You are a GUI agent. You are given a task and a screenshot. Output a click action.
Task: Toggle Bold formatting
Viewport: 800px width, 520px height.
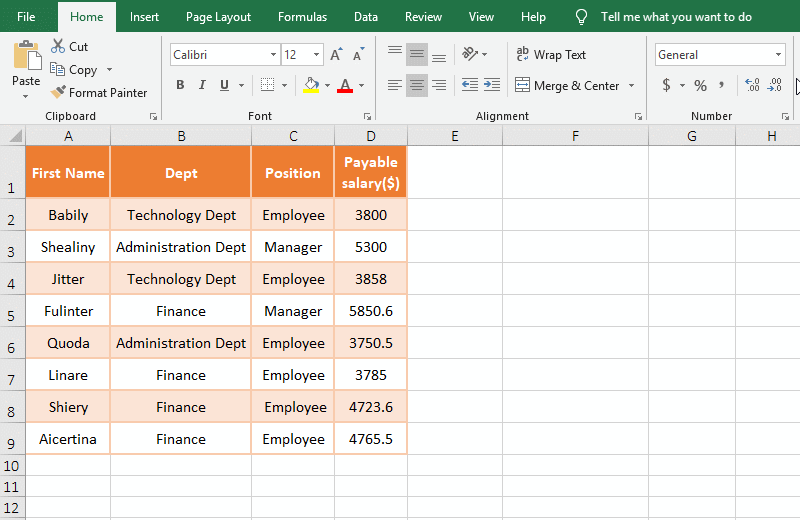(180, 86)
